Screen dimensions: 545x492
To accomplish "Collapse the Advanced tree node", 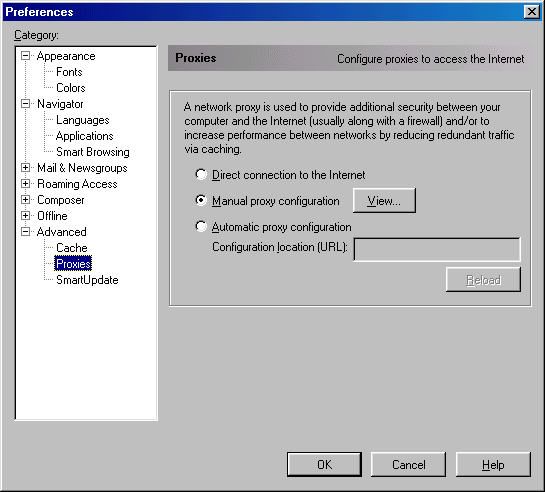I will click(25, 231).
